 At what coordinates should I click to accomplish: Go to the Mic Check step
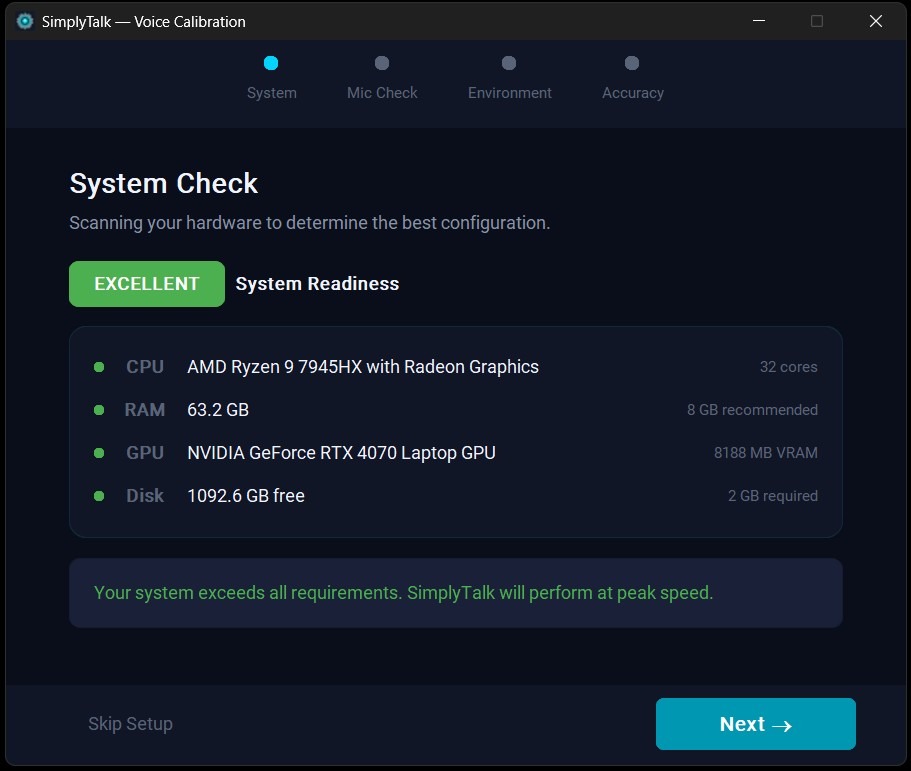pos(382,78)
